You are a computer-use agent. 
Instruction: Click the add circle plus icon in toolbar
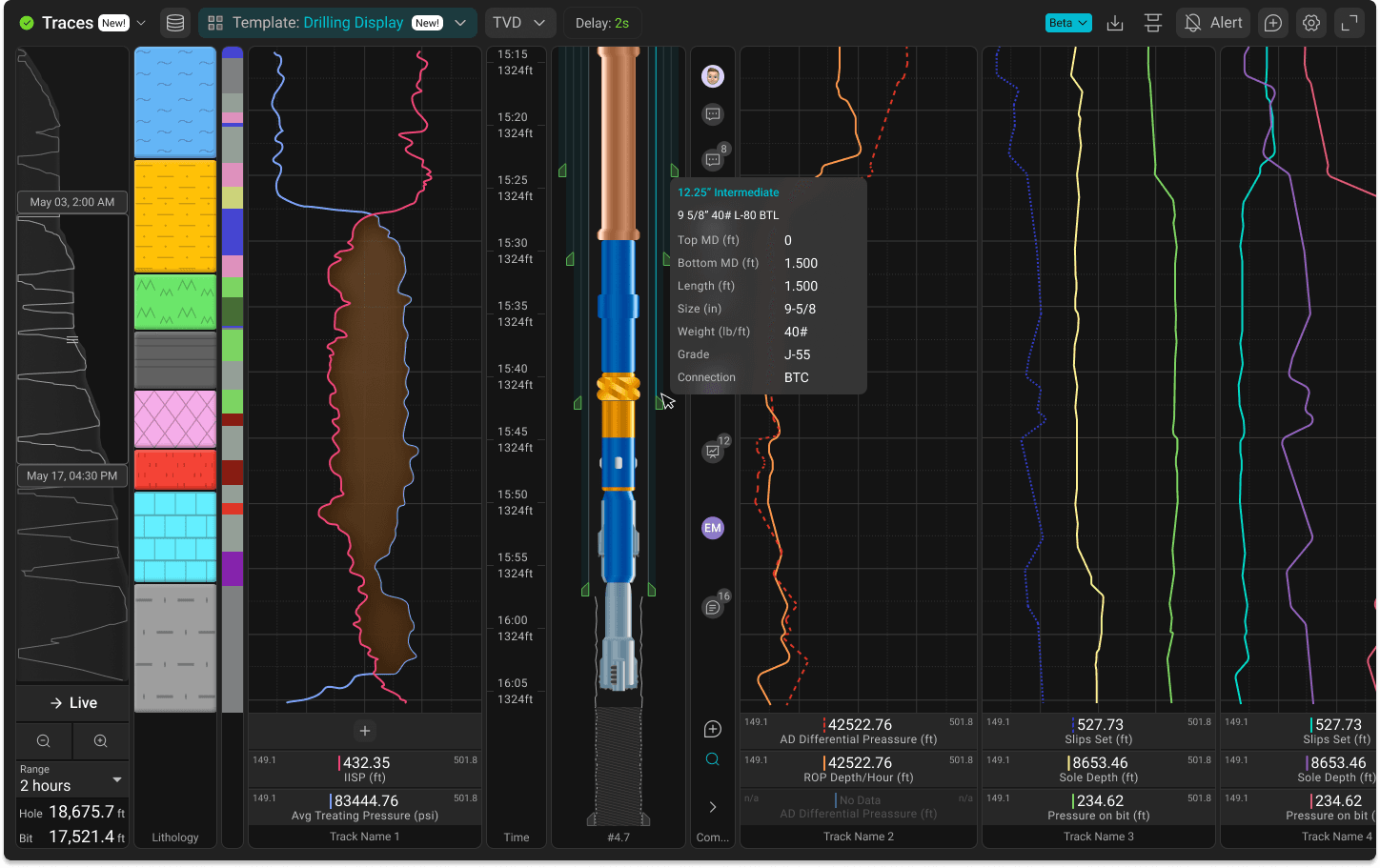1273,23
